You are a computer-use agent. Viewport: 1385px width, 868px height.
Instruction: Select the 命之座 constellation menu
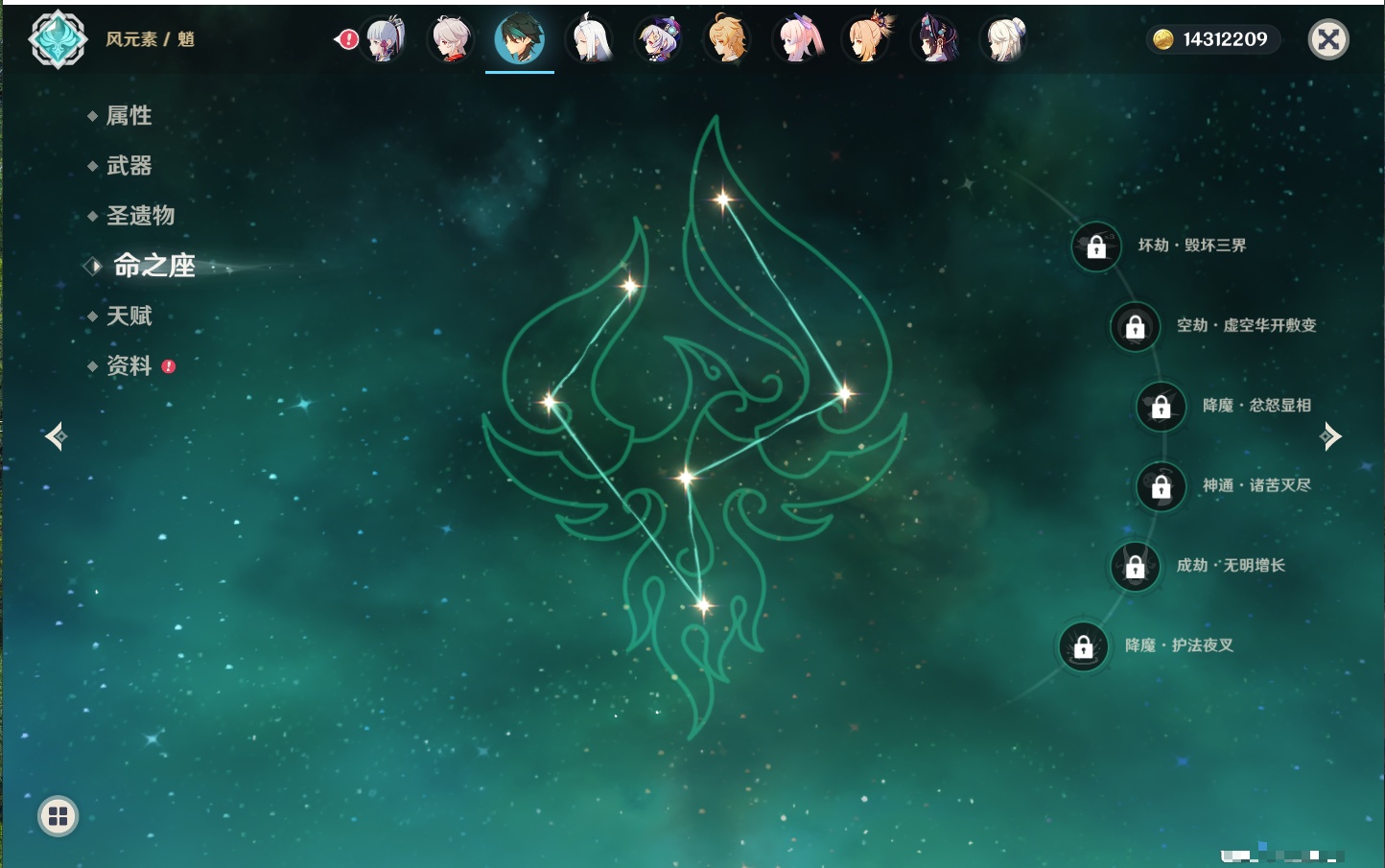point(154,266)
